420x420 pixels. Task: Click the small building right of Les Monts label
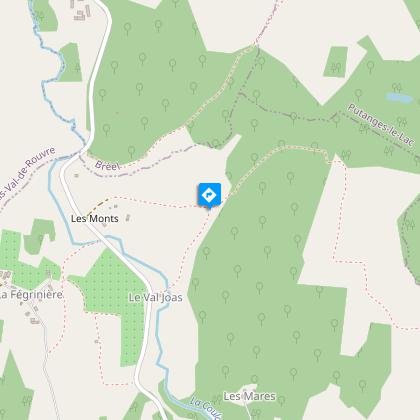pos(127,218)
